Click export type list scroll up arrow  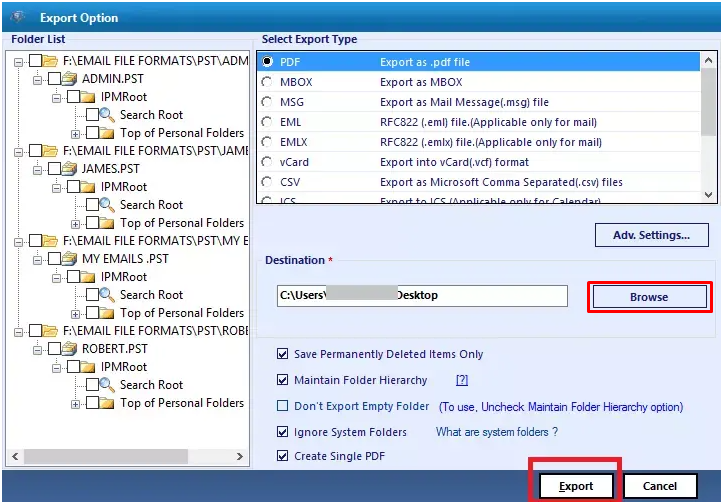click(x=709, y=60)
